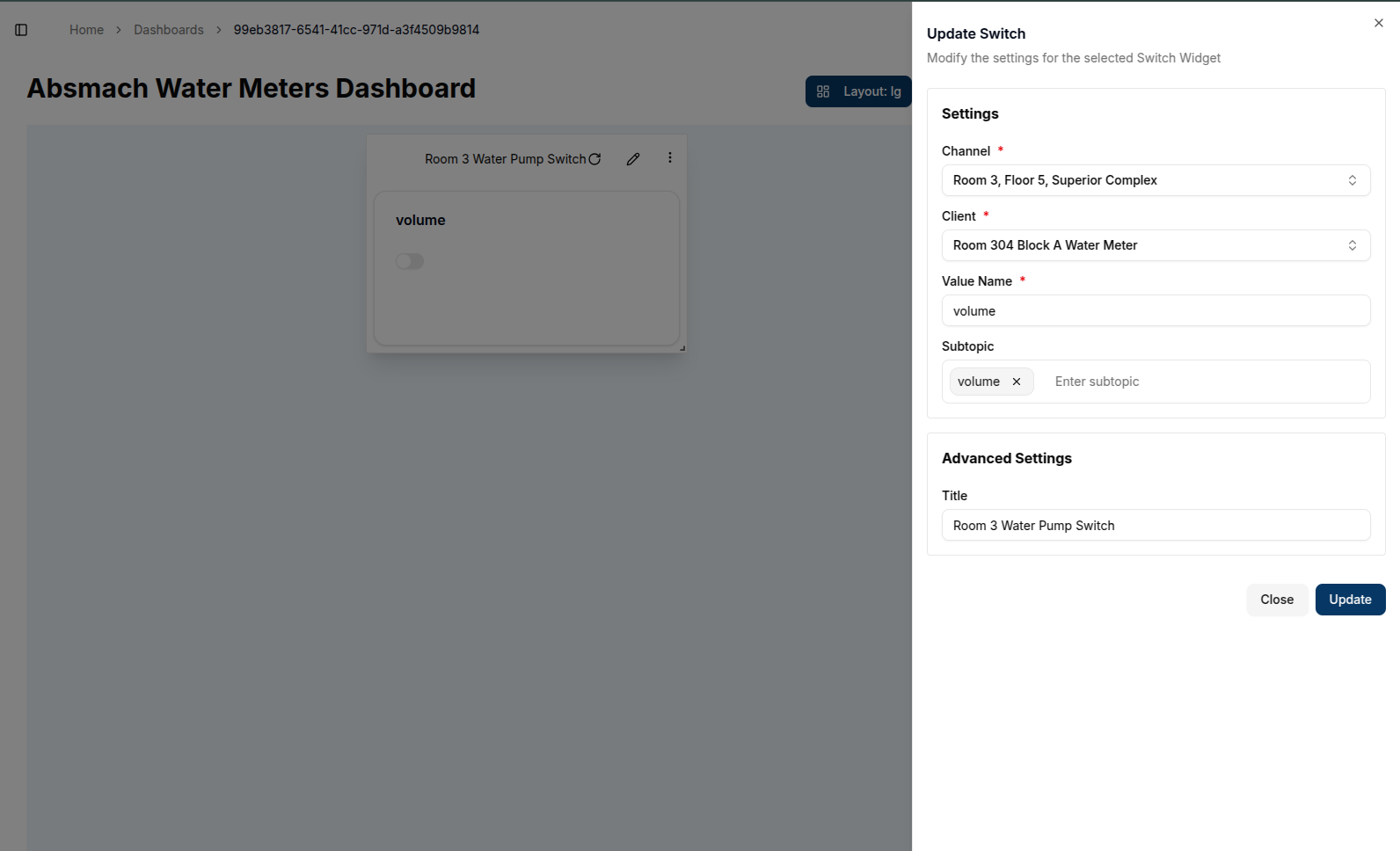Remove the volume subtopic tag

1017,382
